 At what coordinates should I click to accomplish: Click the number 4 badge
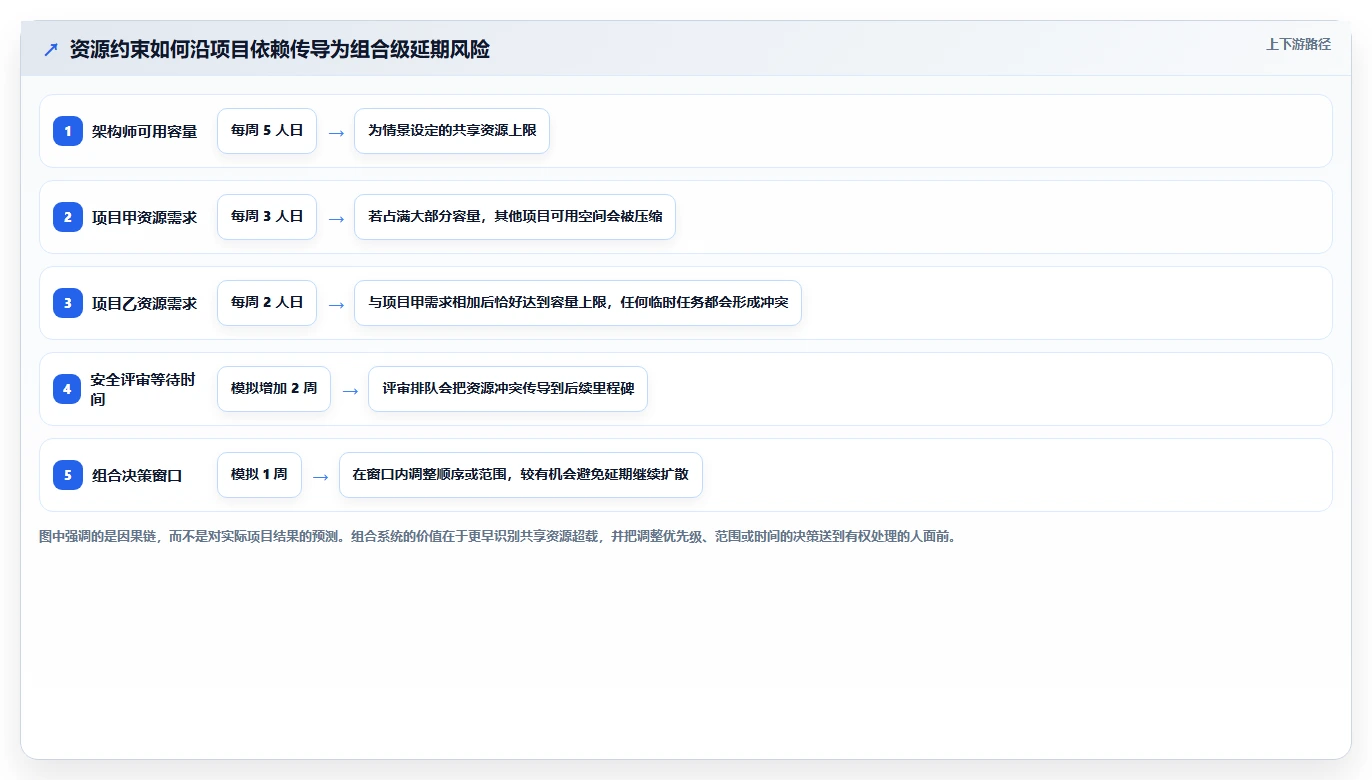tap(67, 389)
